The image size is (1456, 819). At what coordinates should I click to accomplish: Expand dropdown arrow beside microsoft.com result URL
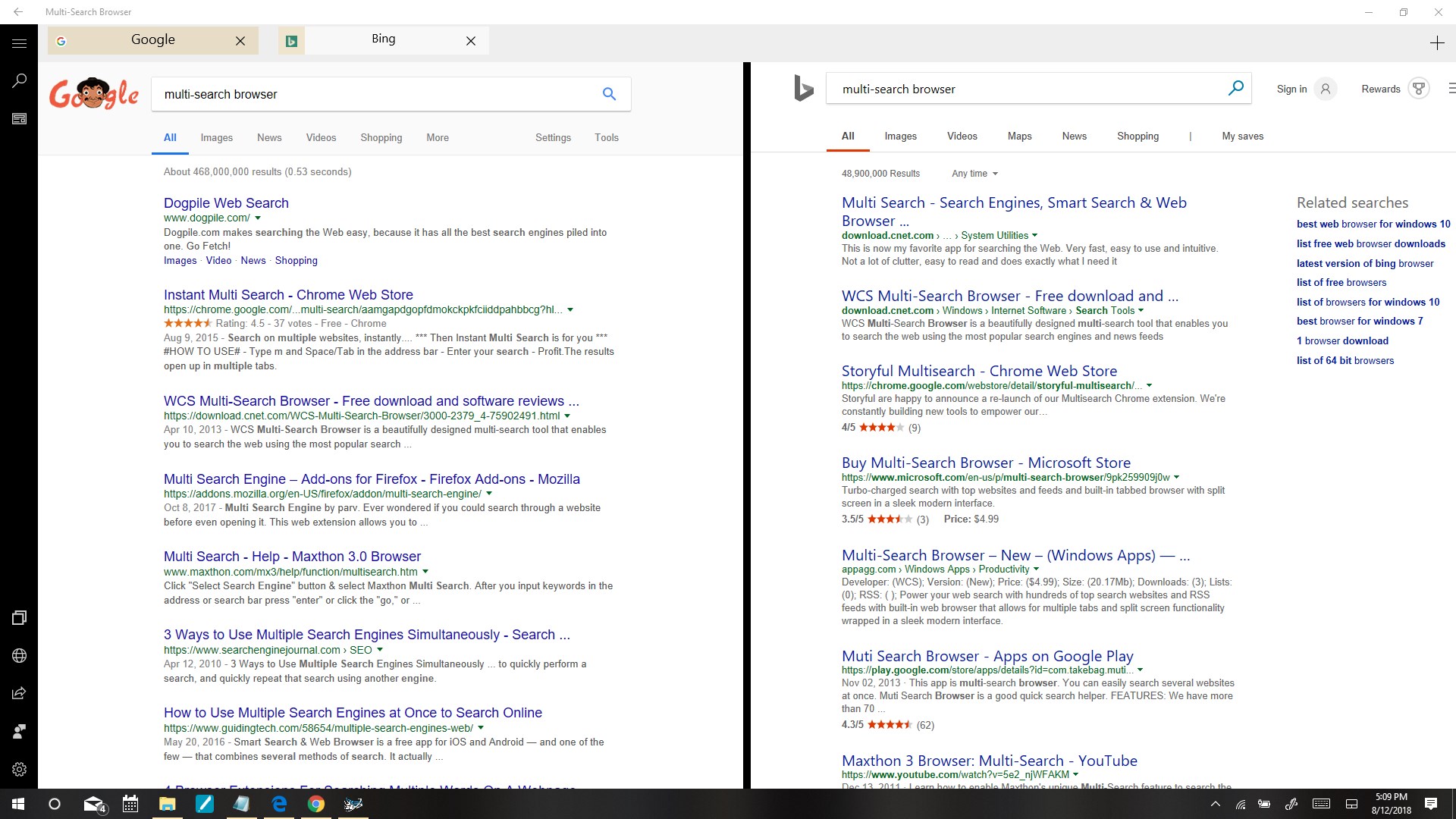tap(1177, 477)
